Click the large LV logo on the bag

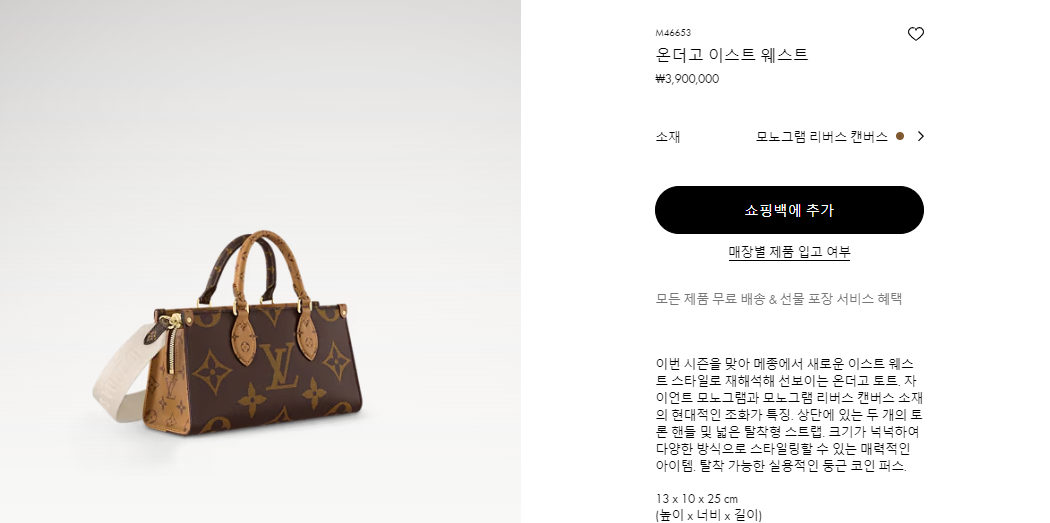280,366
